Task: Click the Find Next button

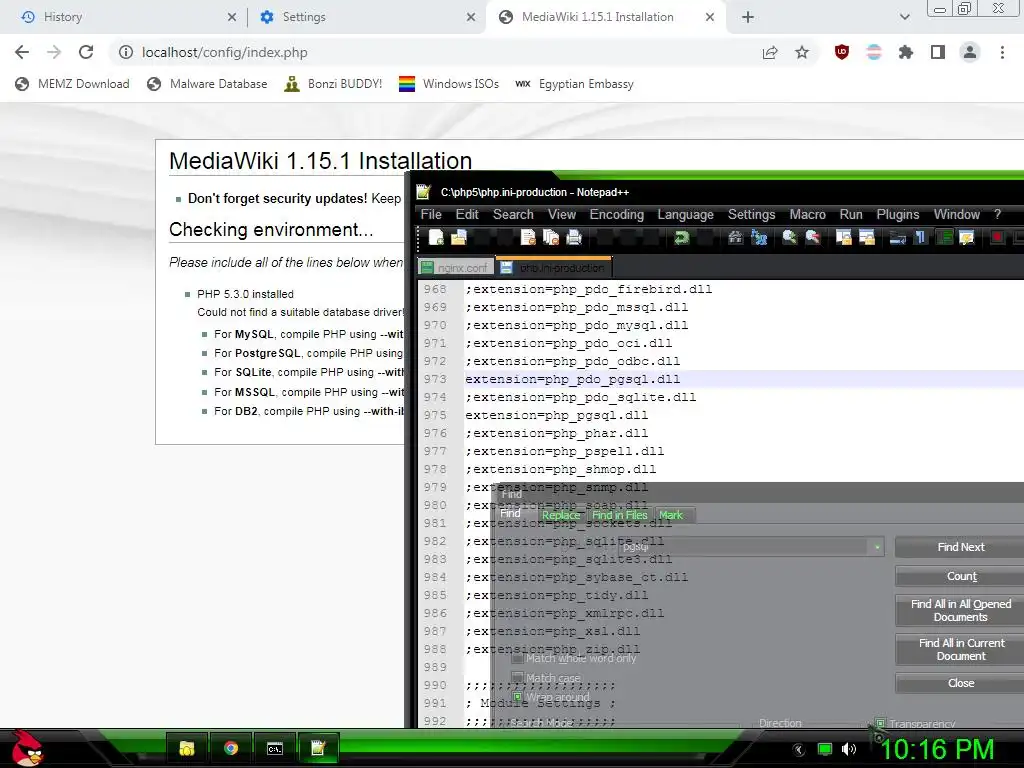Action: (x=961, y=547)
